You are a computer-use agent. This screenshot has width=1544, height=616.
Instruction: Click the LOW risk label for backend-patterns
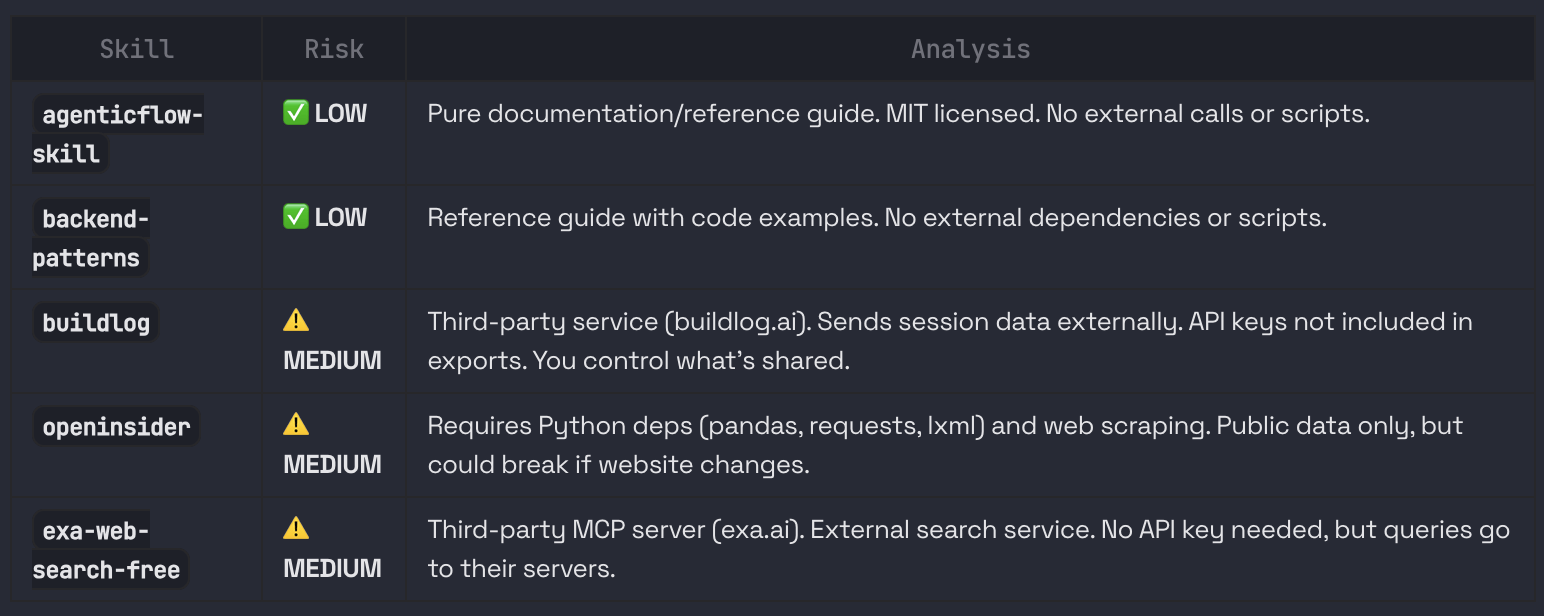(x=341, y=218)
